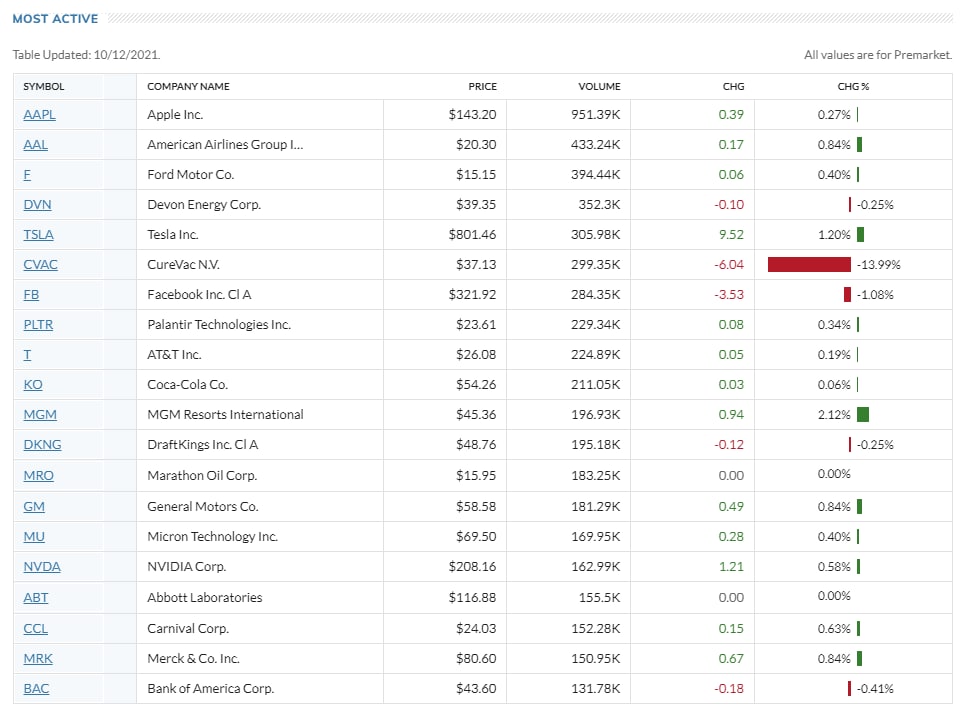Click the COMPANY NAME column header

(x=189, y=87)
